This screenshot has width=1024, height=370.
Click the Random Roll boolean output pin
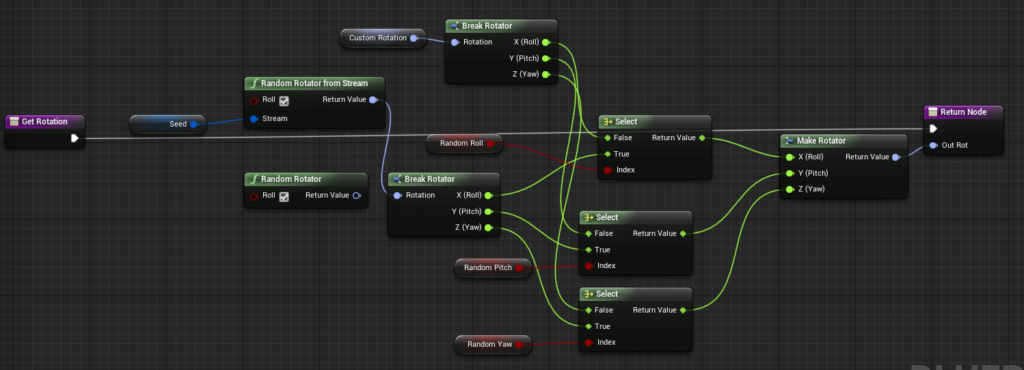[x=490, y=143]
